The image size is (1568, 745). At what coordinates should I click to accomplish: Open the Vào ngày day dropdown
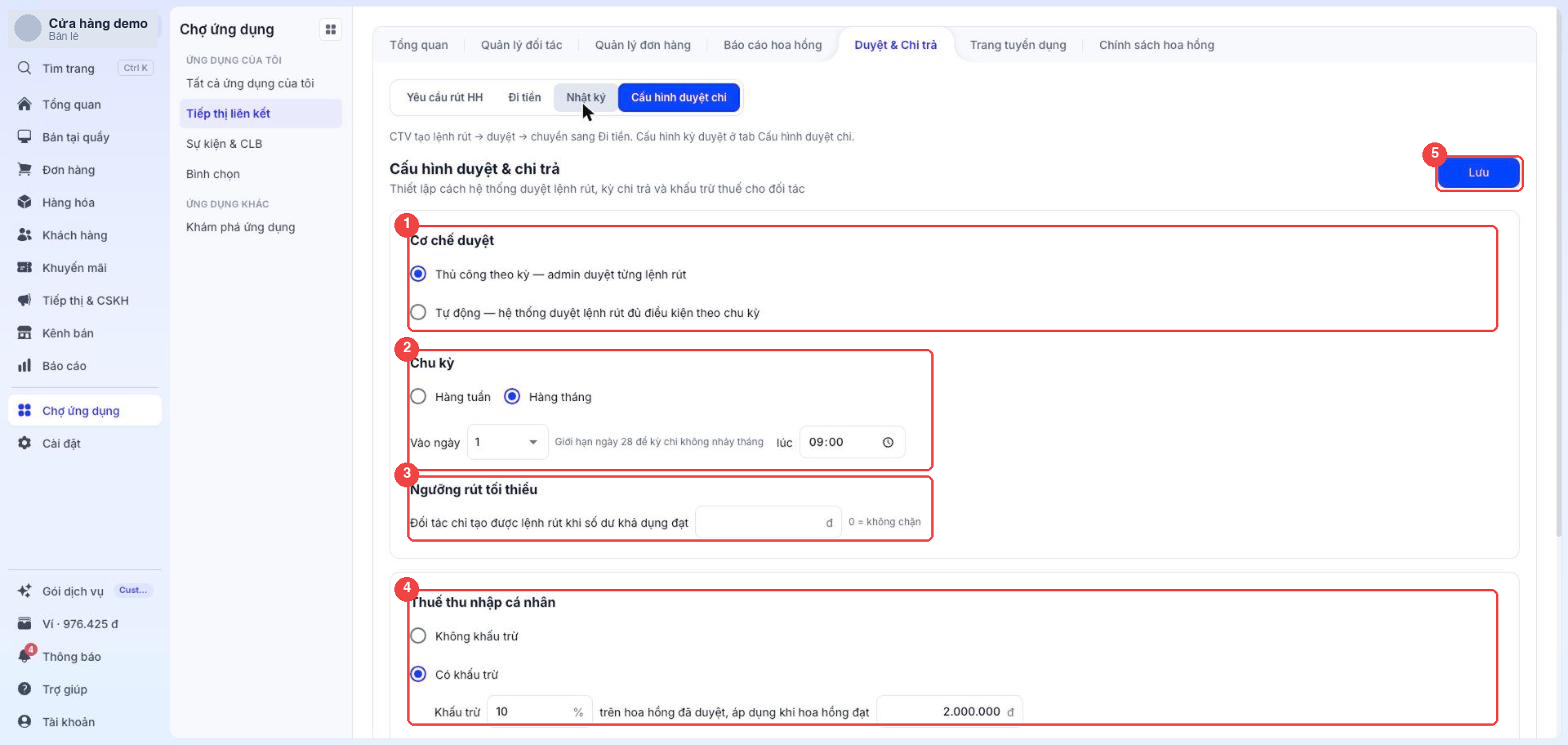tap(507, 443)
